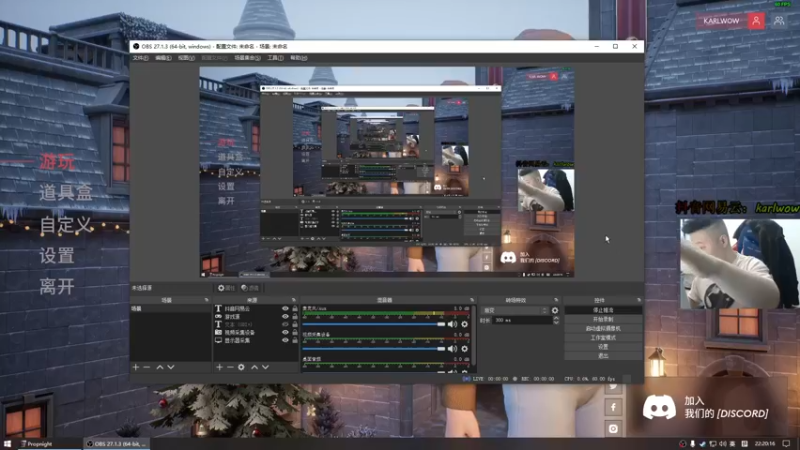This screenshot has width=800, height=450.
Task: Toggle lock on 显示器采集 source
Action: pyautogui.click(x=295, y=340)
